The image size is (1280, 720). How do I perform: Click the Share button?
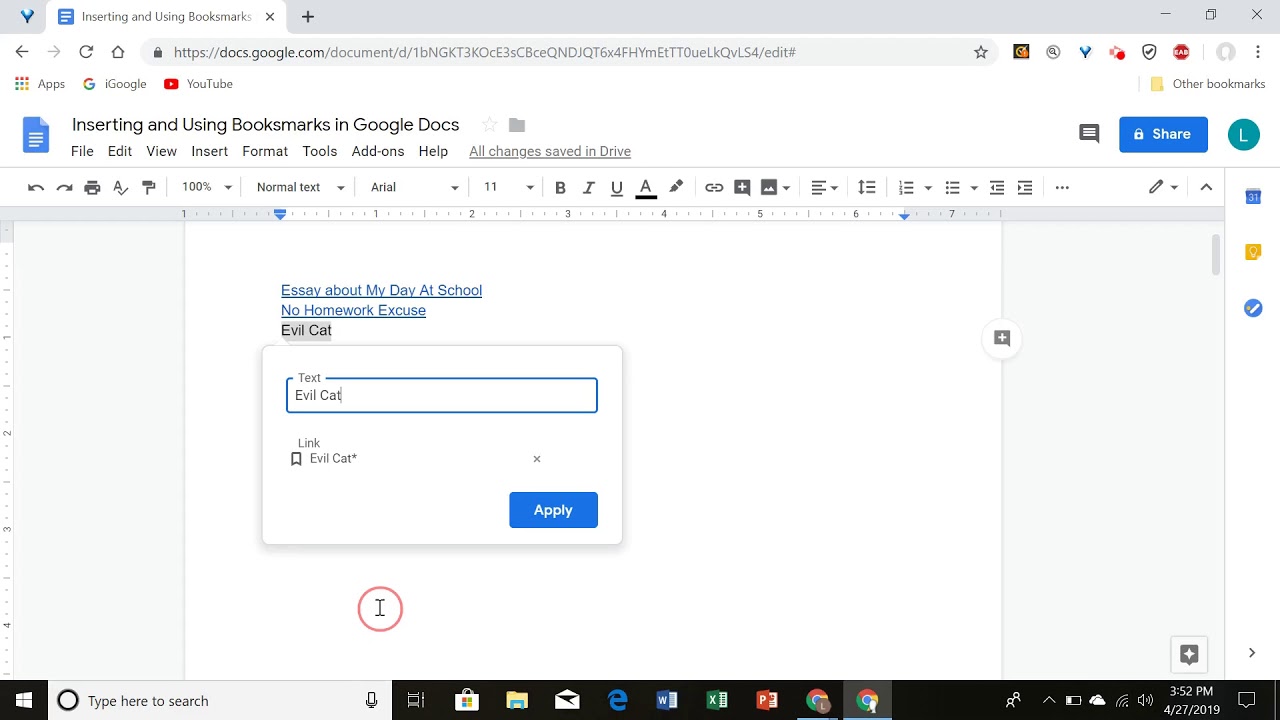point(1163,134)
